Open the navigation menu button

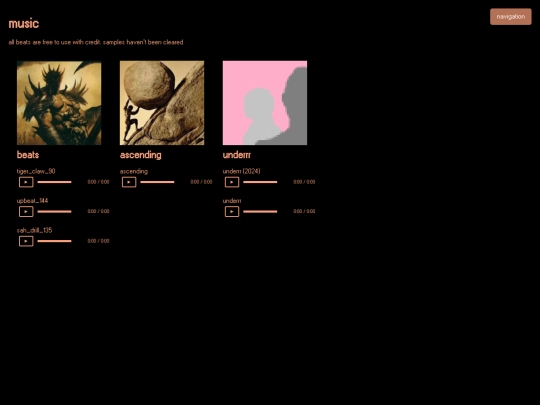click(510, 17)
